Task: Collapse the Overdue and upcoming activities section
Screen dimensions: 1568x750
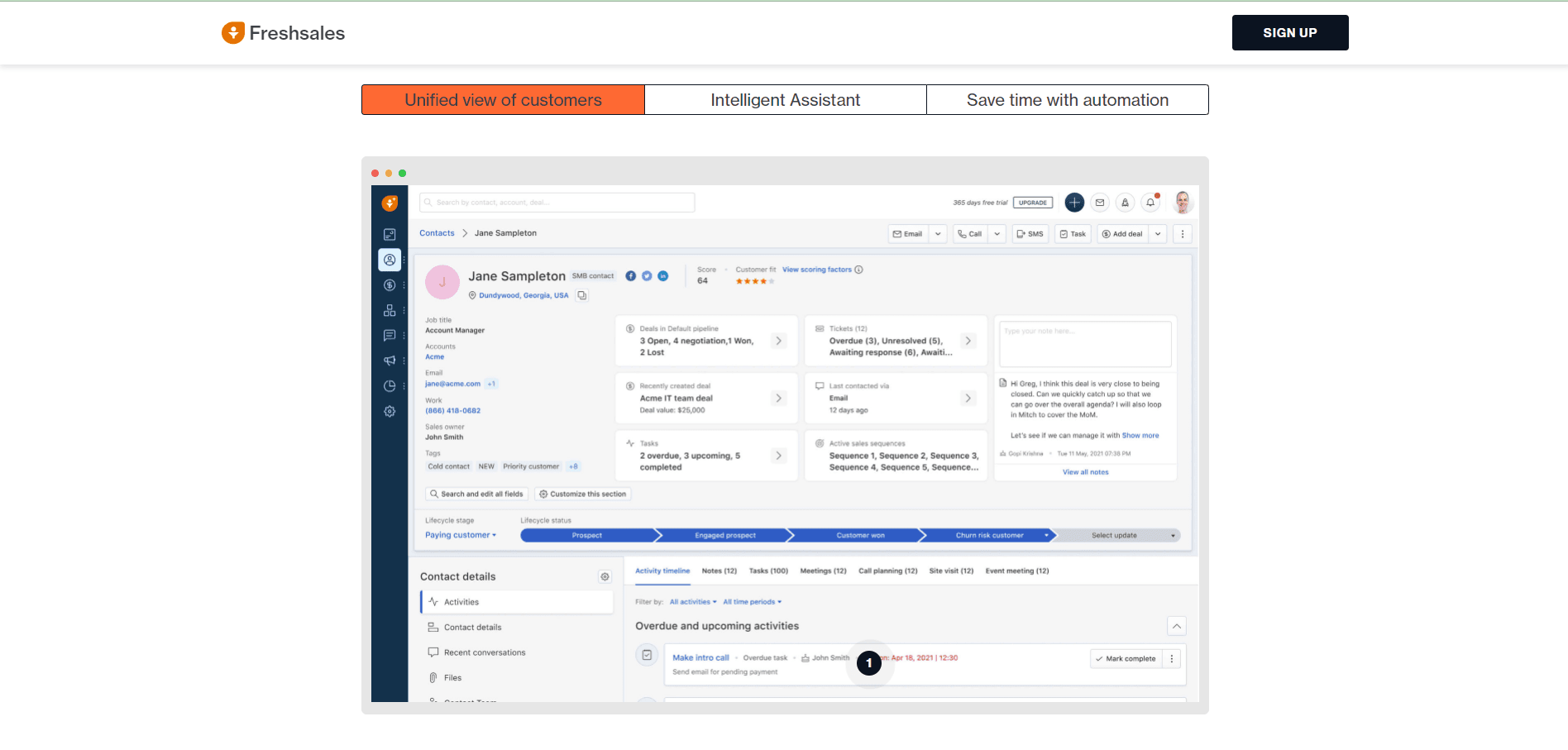Action: (x=1176, y=626)
